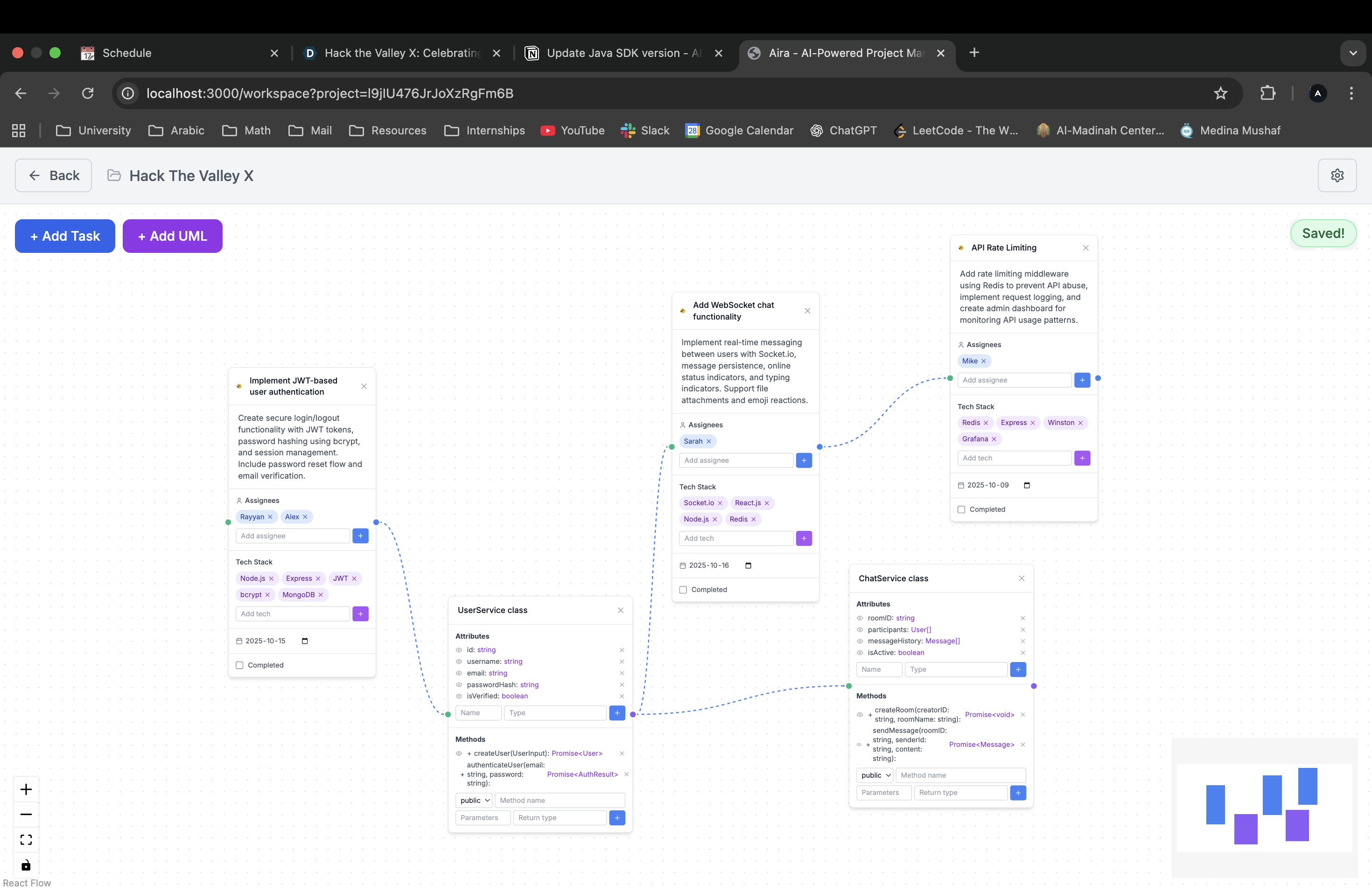This screenshot has width=1372, height=892.
Task: Mark API Rate Limiting as Completed
Action: (961, 509)
